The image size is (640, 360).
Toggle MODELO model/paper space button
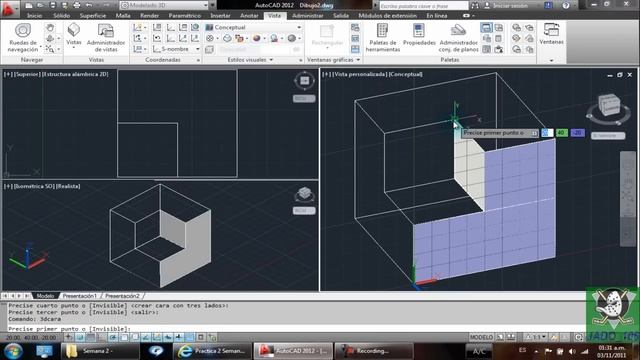481,337
